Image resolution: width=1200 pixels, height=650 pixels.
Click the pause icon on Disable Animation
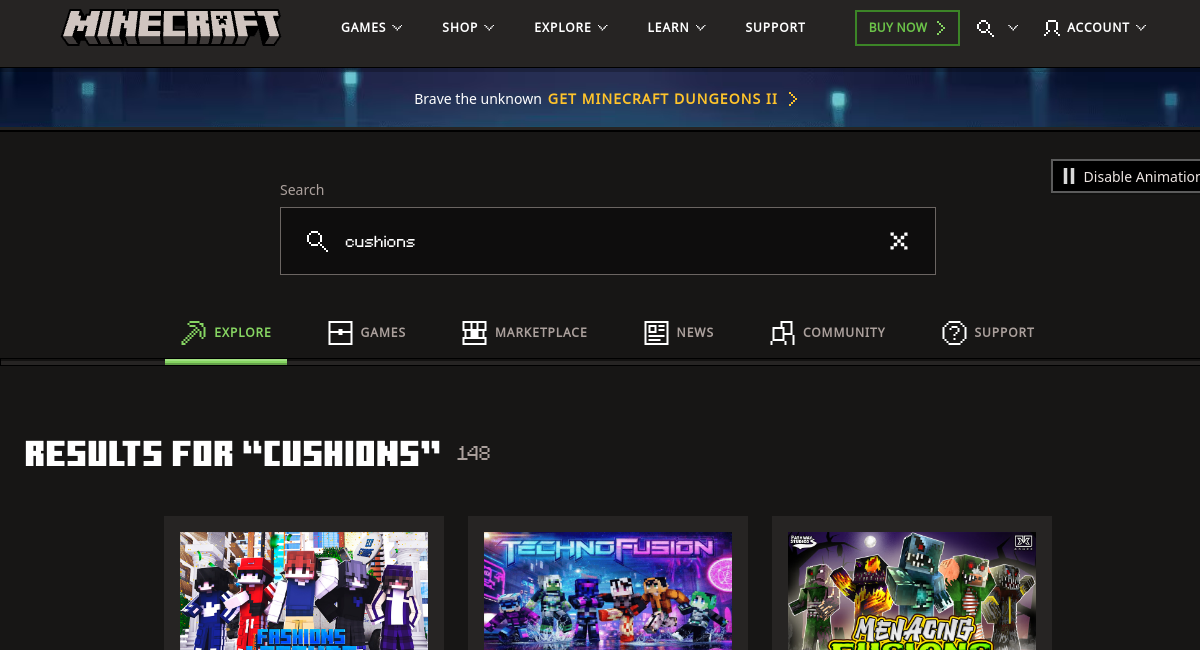coord(1069,176)
